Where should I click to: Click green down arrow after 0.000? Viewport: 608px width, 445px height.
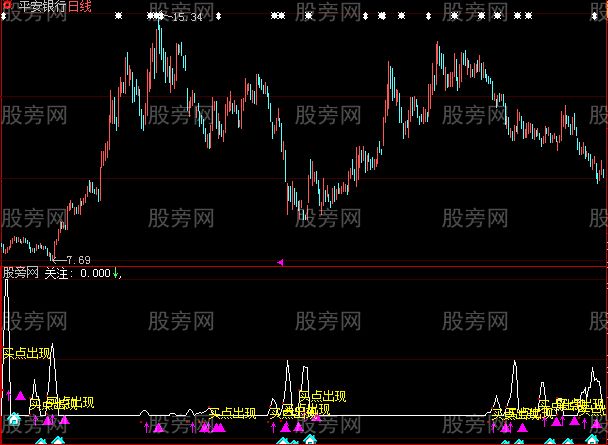(x=115, y=273)
